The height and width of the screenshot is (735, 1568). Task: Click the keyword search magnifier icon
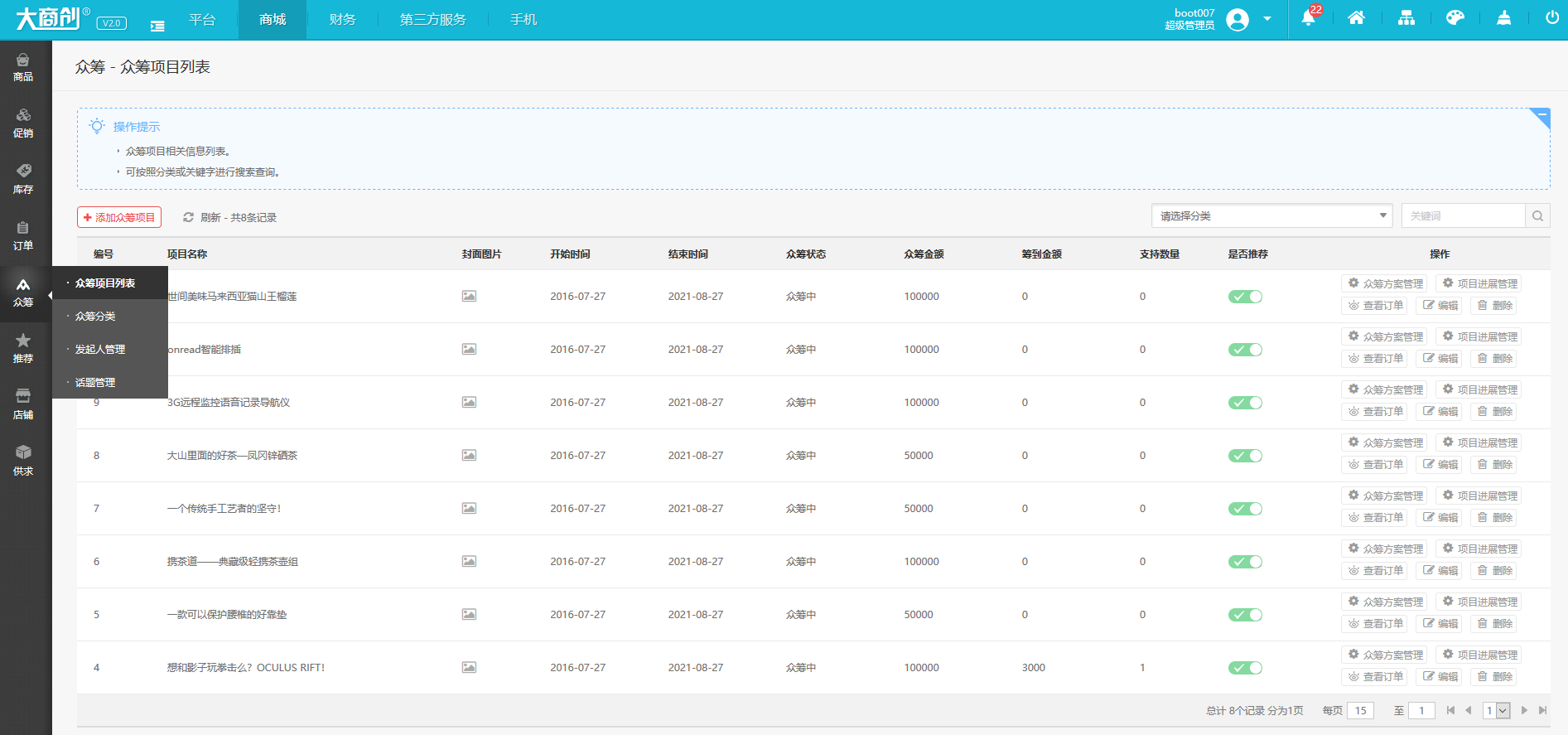pos(1537,216)
